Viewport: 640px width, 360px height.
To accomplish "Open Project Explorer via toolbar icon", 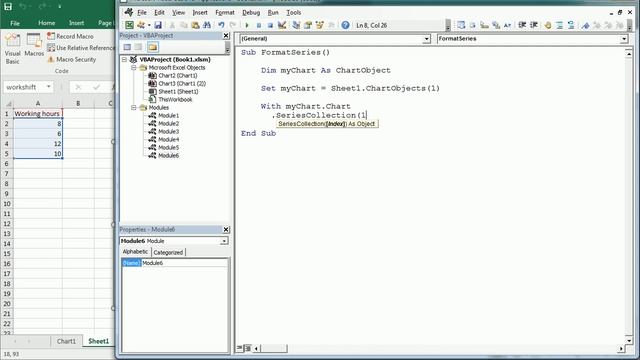I will (296, 25).
